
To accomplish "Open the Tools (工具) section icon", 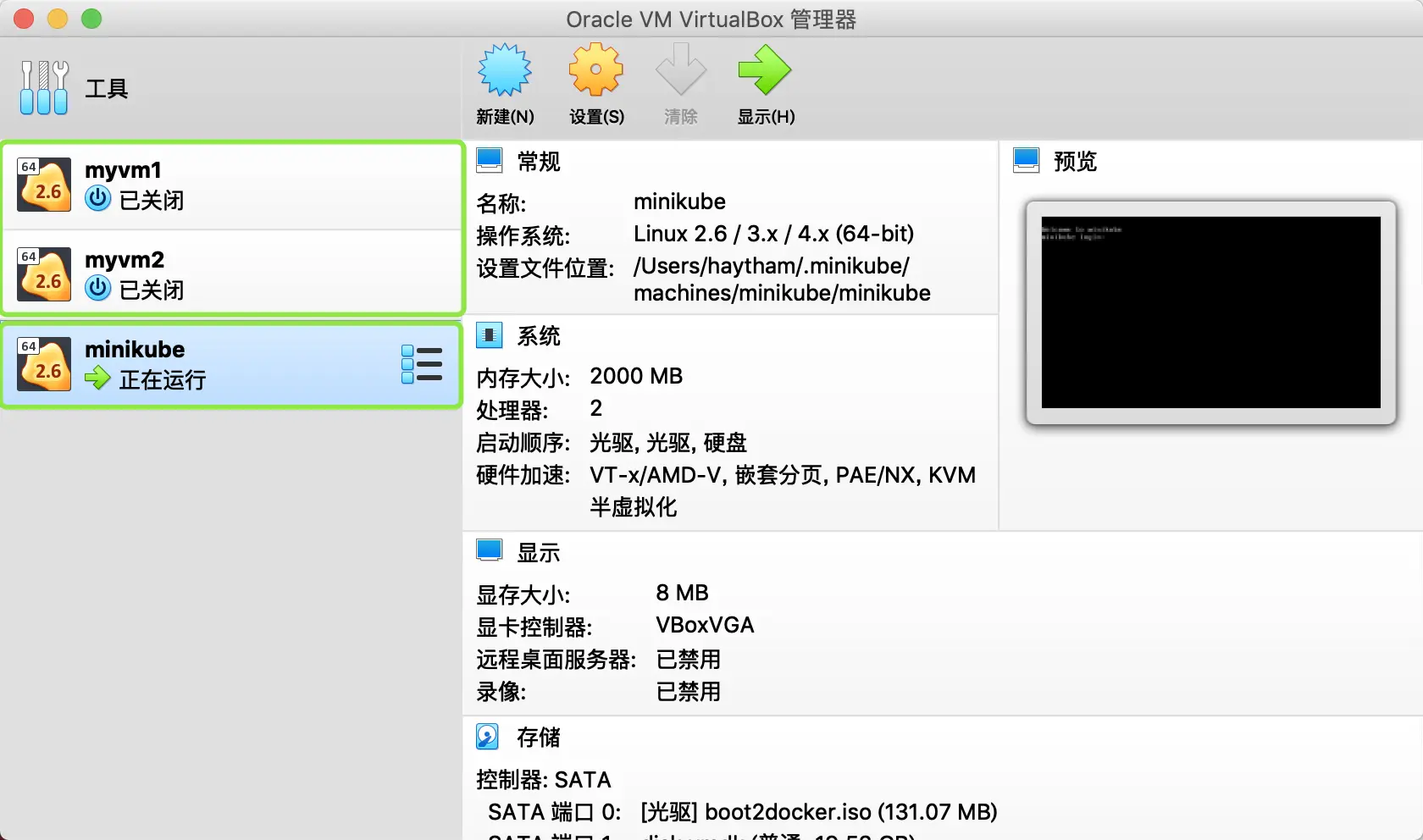I will pos(44,87).
